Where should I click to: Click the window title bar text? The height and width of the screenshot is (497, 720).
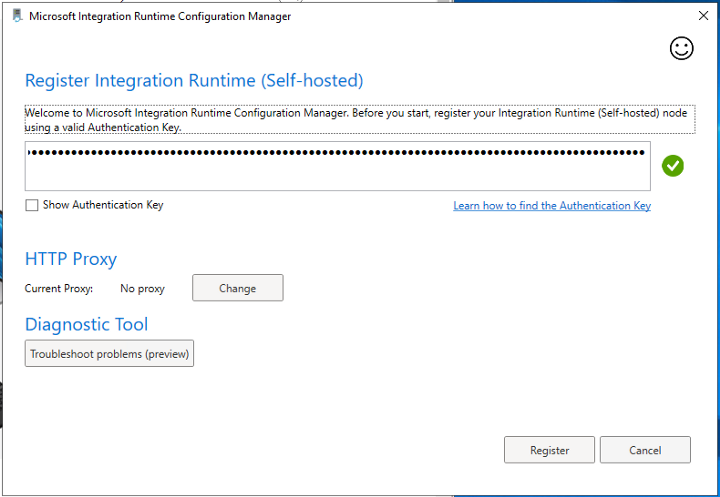(x=160, y=17)
